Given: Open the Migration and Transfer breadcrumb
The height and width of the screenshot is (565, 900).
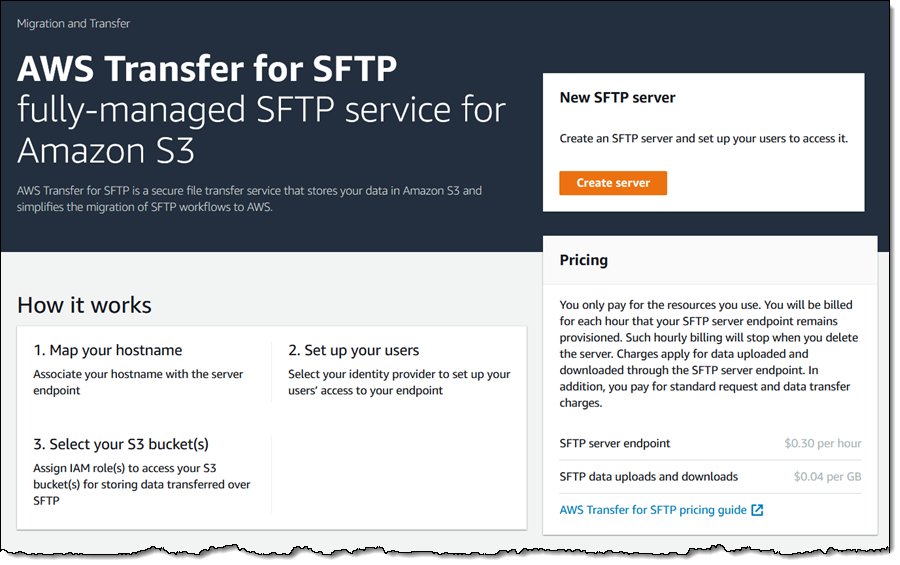Looking at the screenshot, I should [73, 24].
